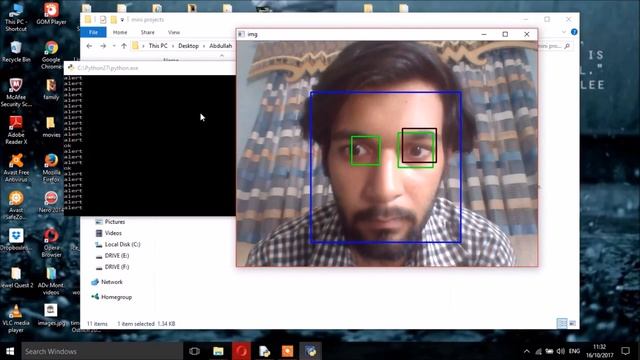This screenshot has height=360, width=640.
Task: Open the Home ribbon tab
Action: click(x=120, y=32)
